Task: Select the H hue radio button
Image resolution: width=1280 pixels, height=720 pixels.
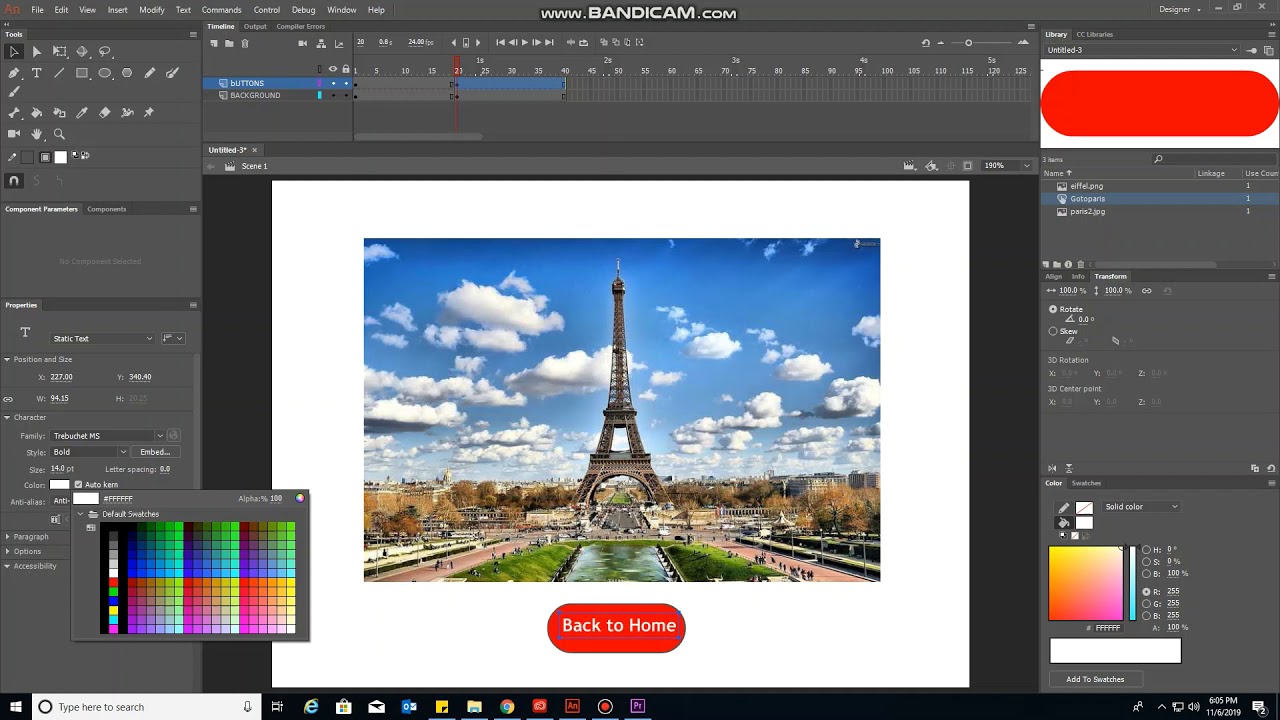Action: click(1146, 550)
